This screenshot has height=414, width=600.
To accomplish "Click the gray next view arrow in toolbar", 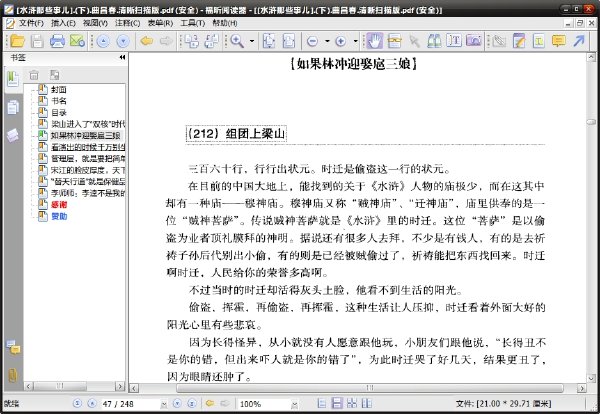I will (166, 41).
